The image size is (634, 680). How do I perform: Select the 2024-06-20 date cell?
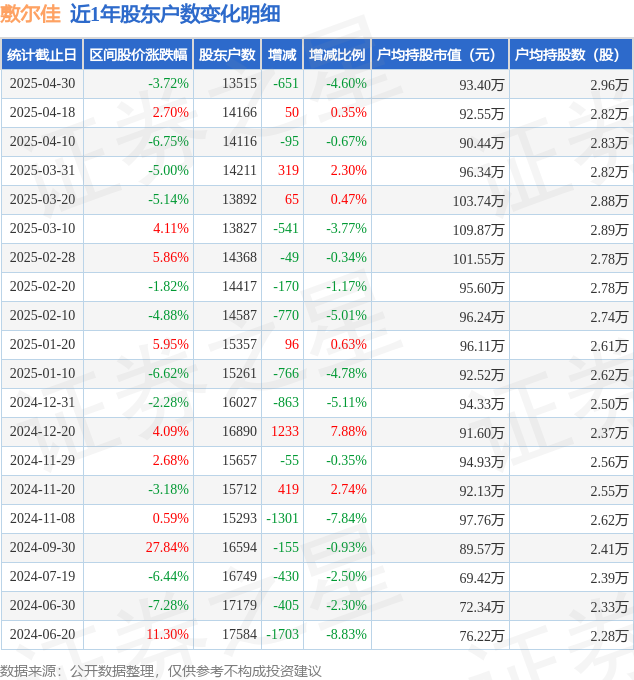[42, 634]
